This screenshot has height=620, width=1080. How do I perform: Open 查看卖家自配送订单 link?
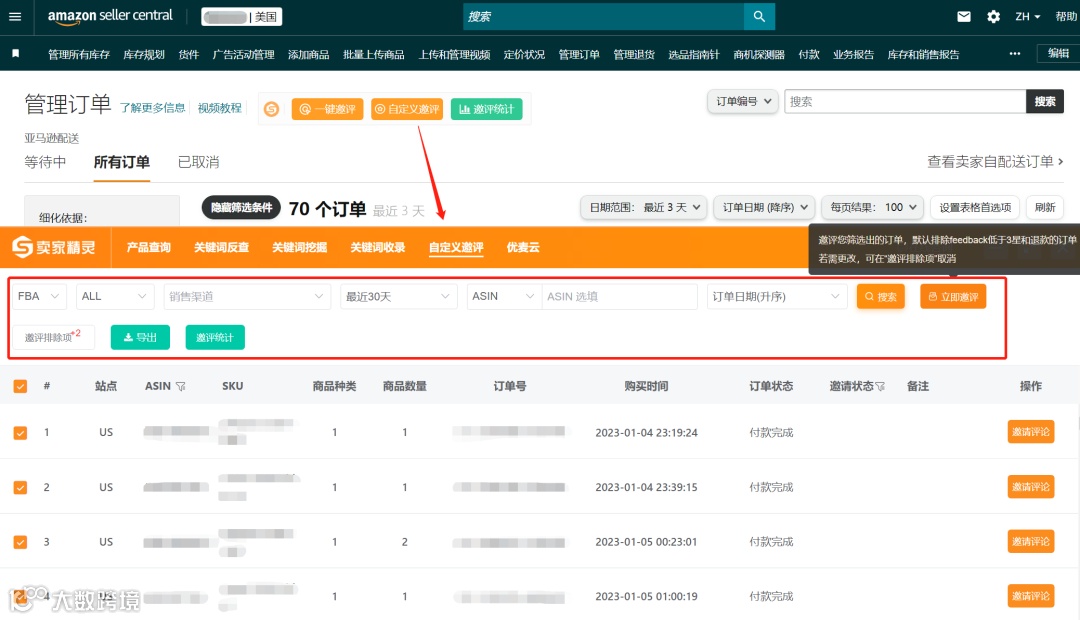click(x=995, y=161)
